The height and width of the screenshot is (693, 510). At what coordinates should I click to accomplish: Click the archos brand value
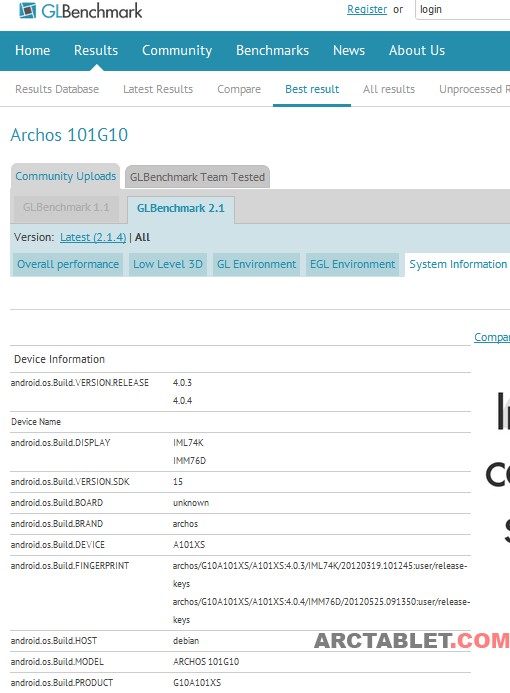coord(185,524)
